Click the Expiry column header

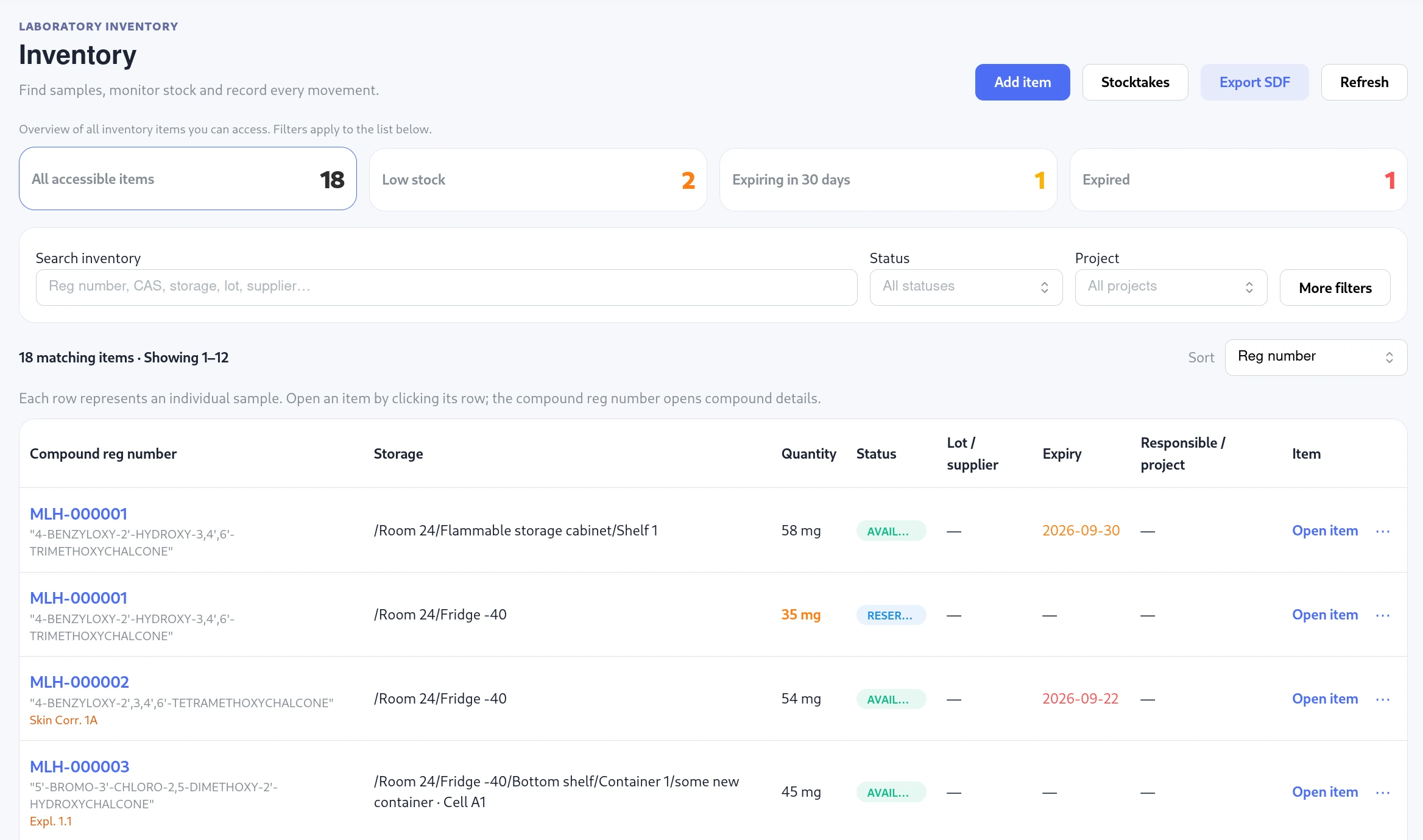pos(1062,454)
